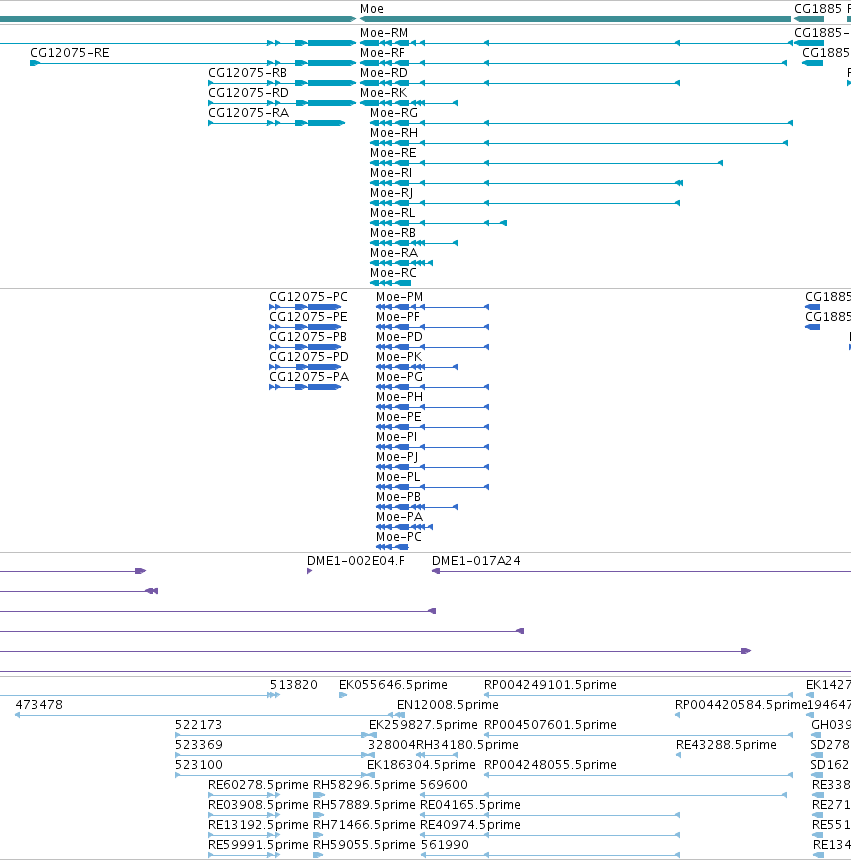
Task: Open the CG12075-RB transcript label
Action: coord(247,73)
